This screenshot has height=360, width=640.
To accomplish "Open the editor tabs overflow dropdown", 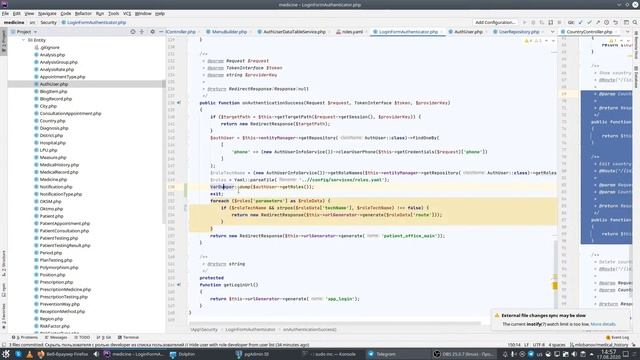I will coord(552,31).
